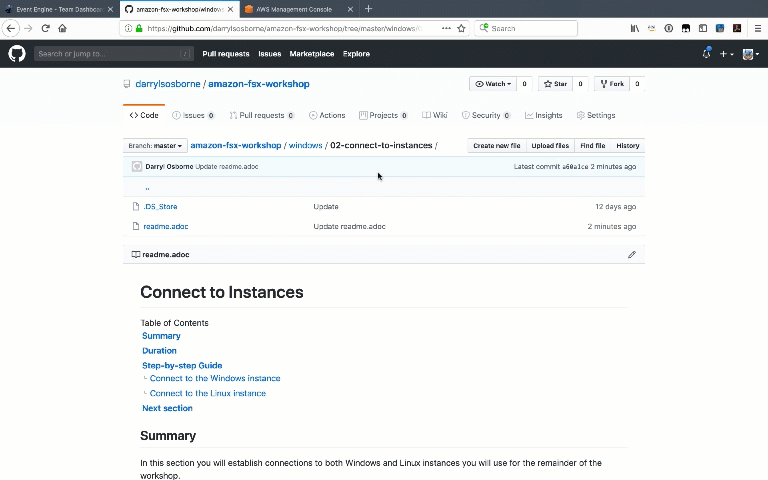Open the Actions tab
This screenshot has width=768, height=480.
[x=327, y=115]
